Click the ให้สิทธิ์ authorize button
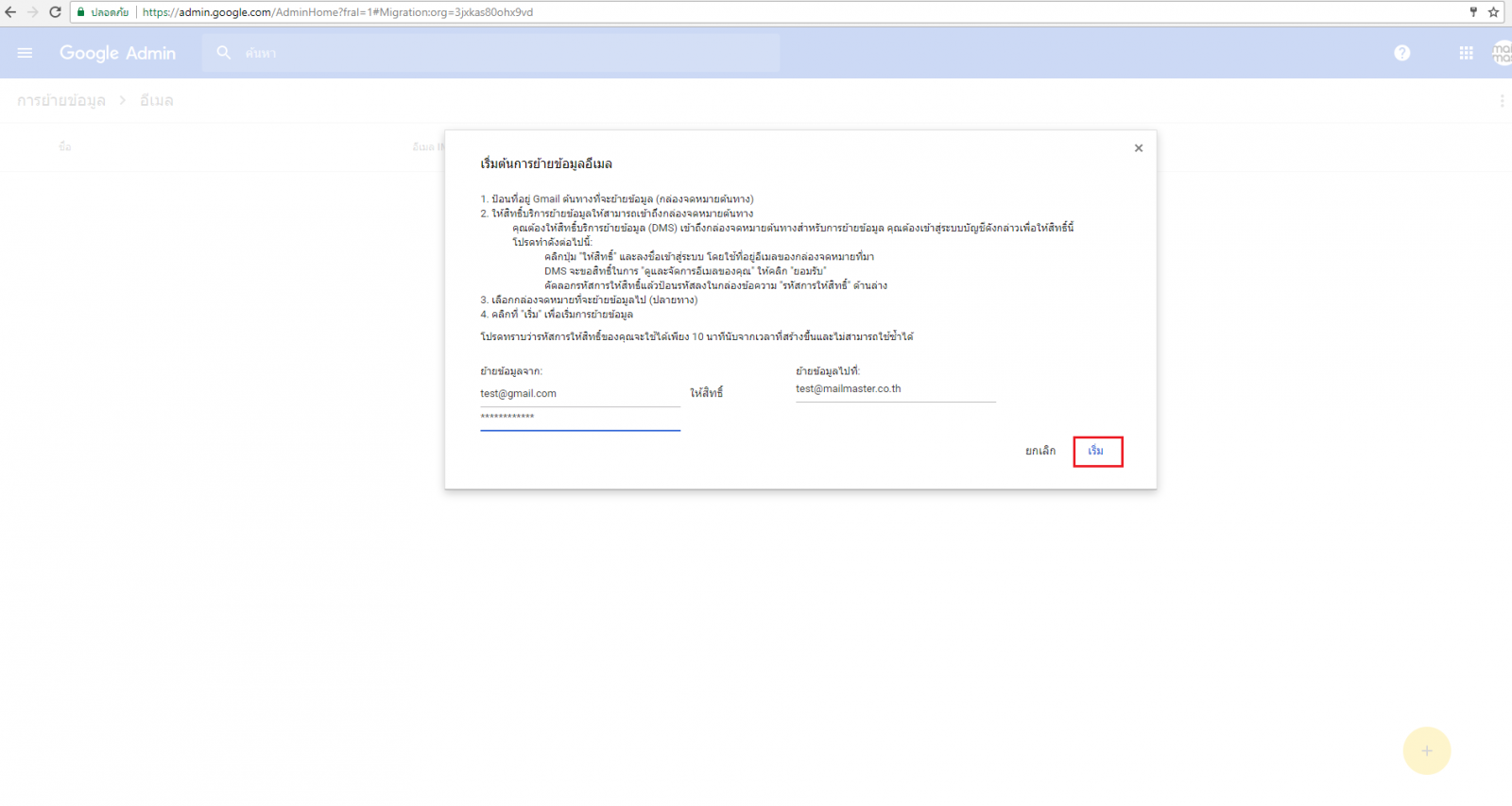Viewport: 1512px width, 806px height. (x=706, y=393)
